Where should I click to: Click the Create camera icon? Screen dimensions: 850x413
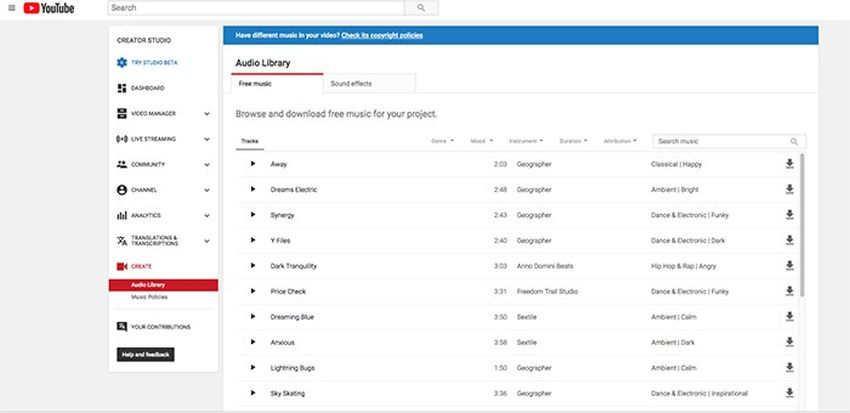click(x=122, y=267)
